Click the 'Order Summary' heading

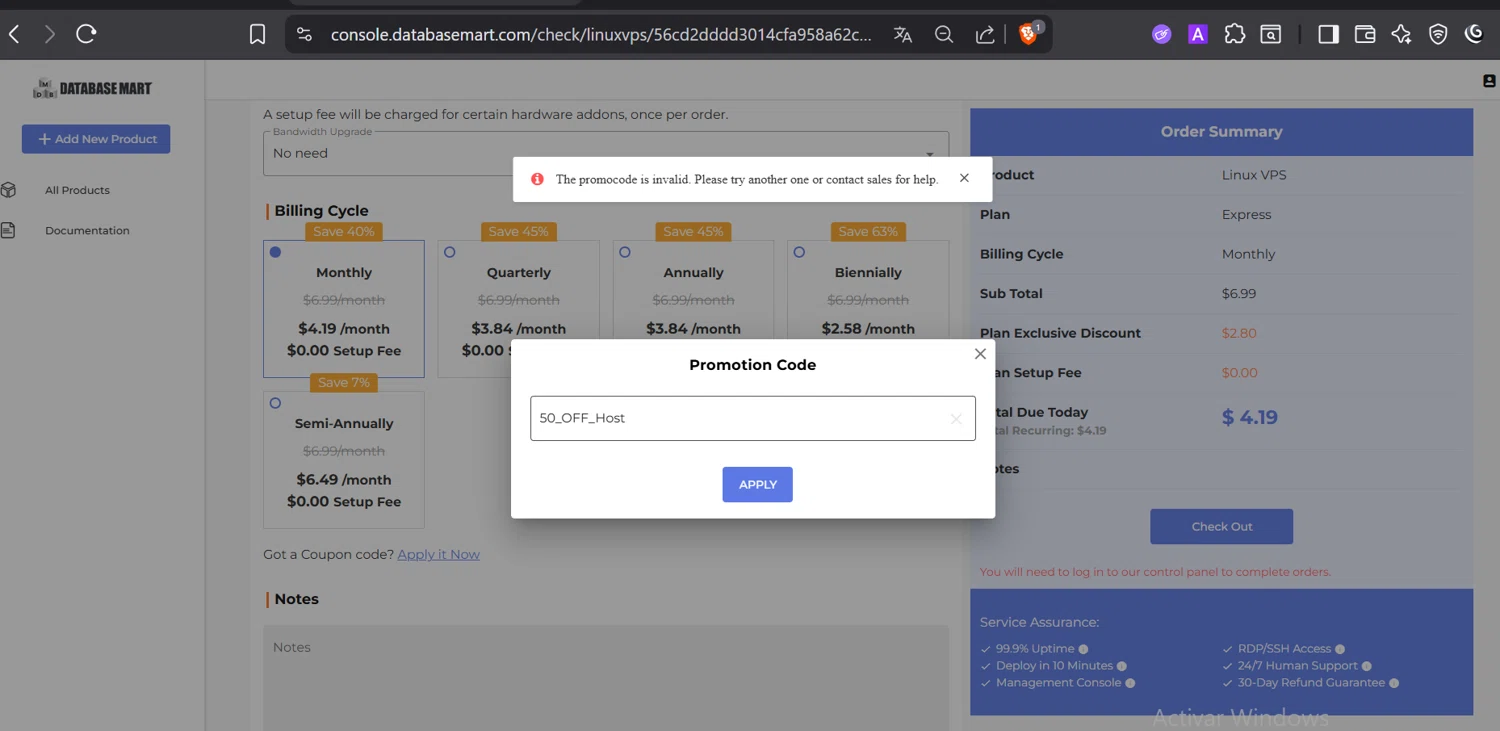tap(1221, 131)
